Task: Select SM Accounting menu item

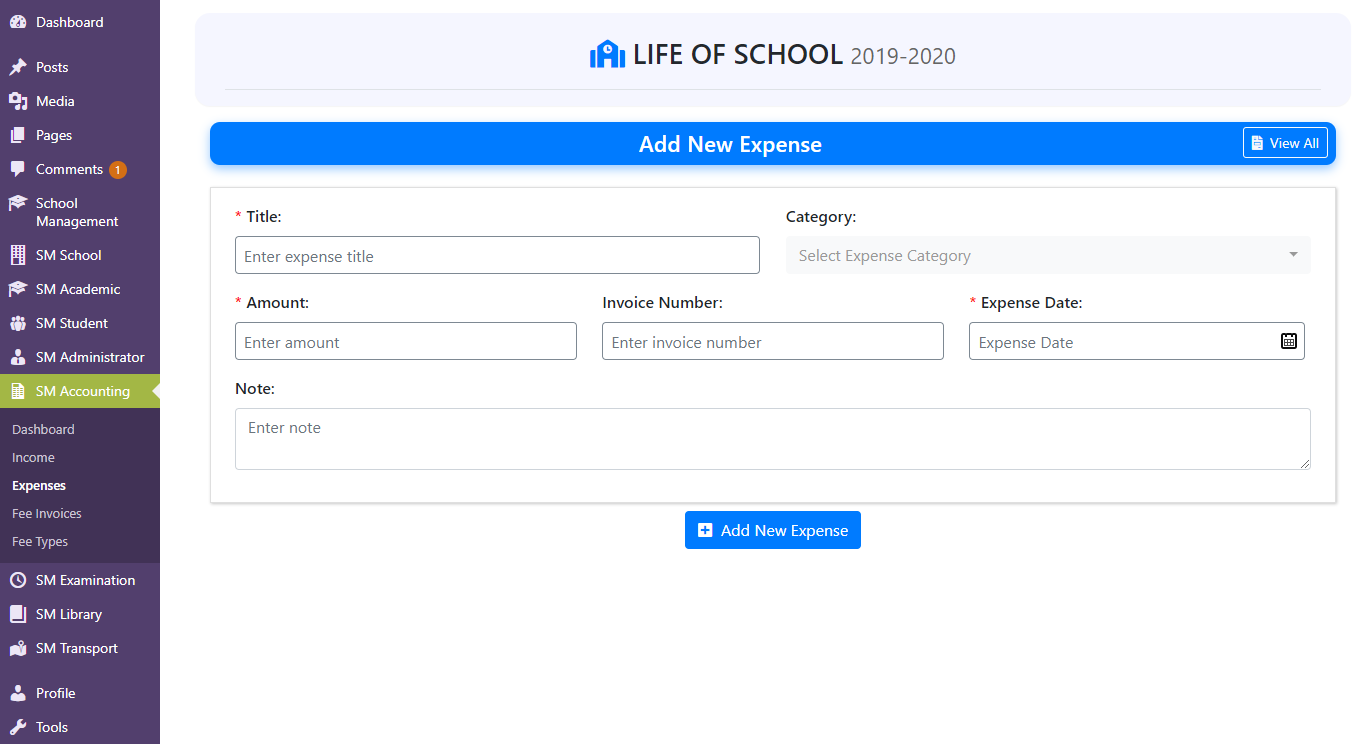Action: point(80,391)
